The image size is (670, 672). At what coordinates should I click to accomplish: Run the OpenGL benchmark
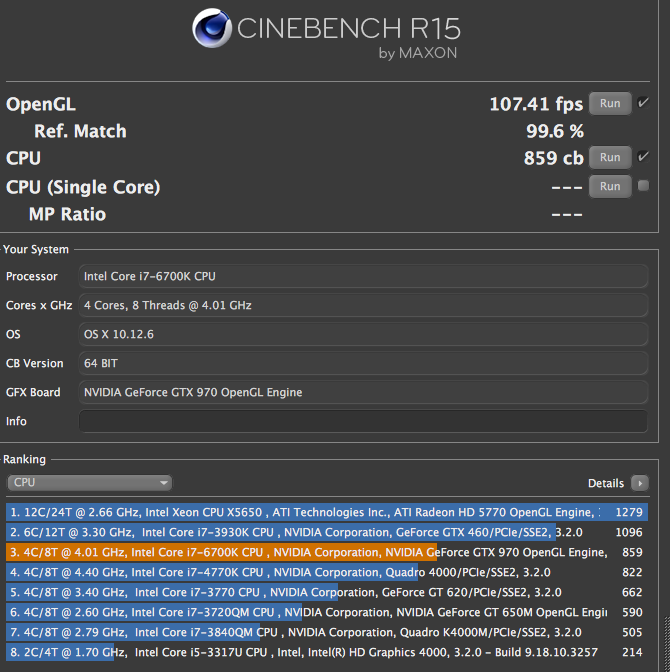pyautogui.click(x=610, y=103)
